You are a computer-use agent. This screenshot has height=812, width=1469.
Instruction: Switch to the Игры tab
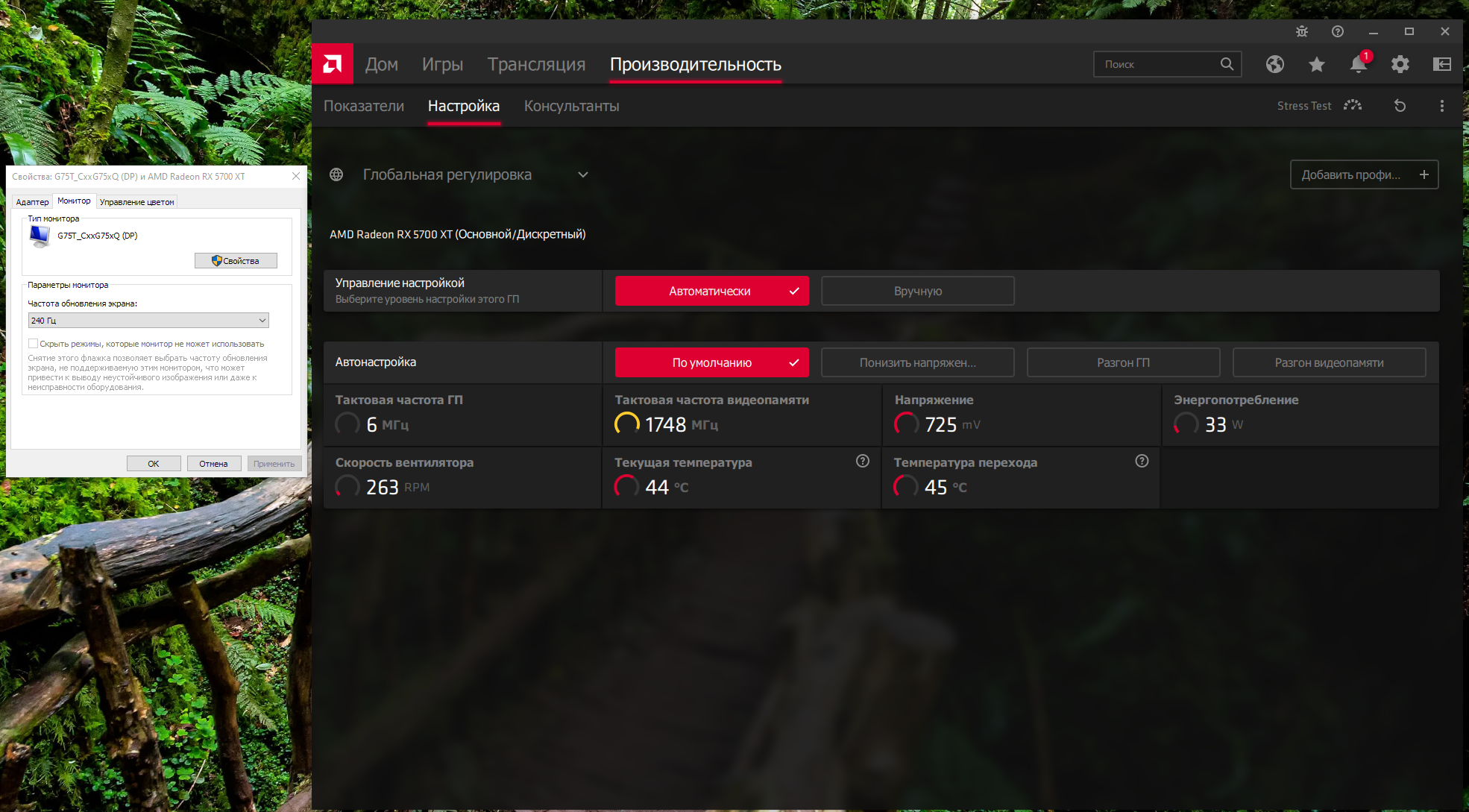coord(442,65)
